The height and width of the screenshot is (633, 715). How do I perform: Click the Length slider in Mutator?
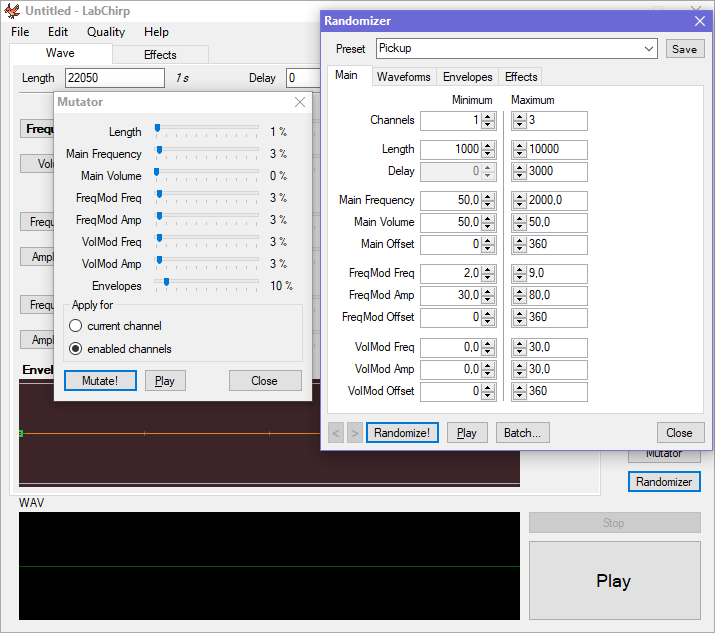pyautogui.click(x=207, y=130)
